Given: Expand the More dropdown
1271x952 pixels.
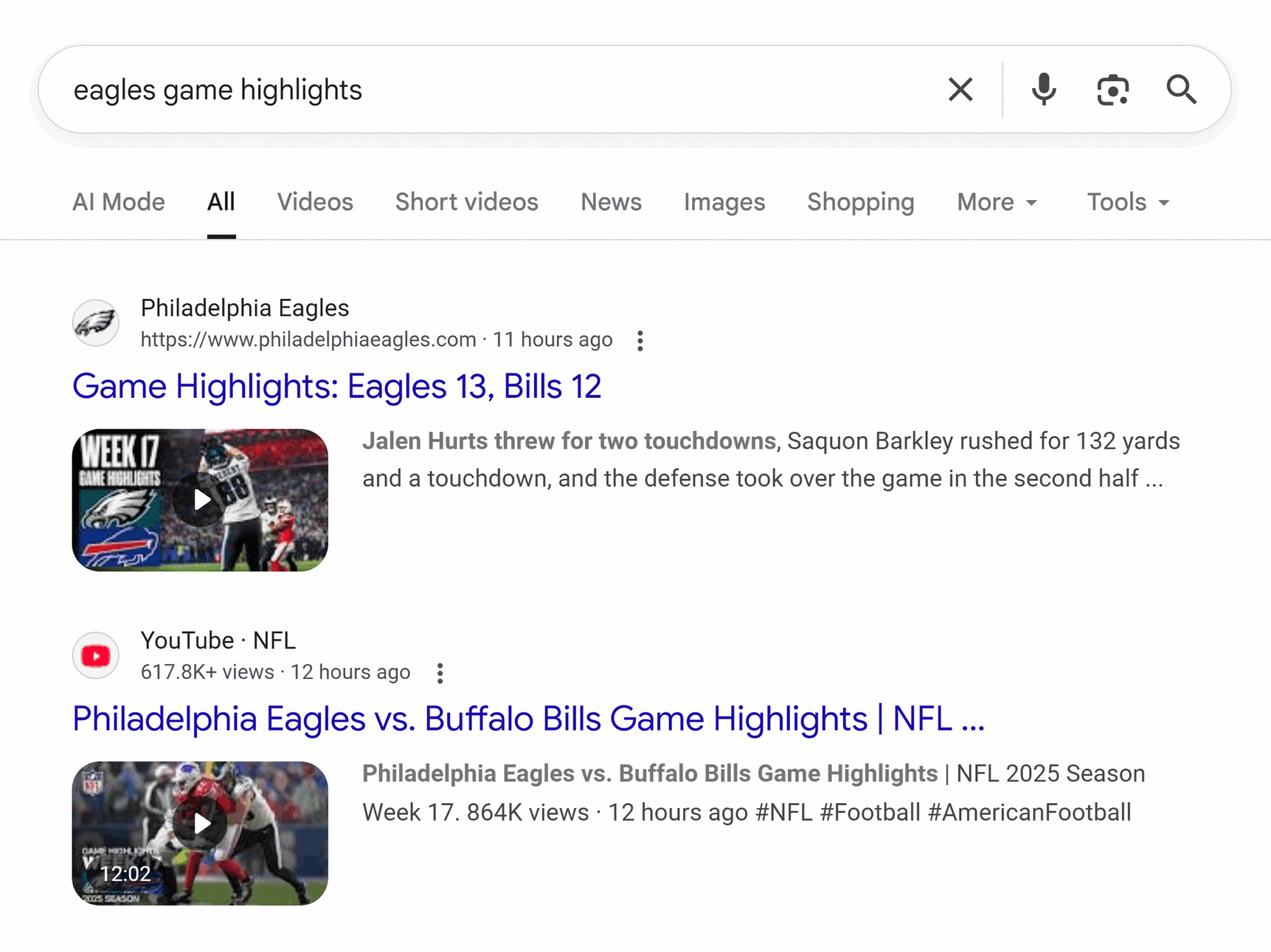Looking at the screenshot, I should 997,202.
